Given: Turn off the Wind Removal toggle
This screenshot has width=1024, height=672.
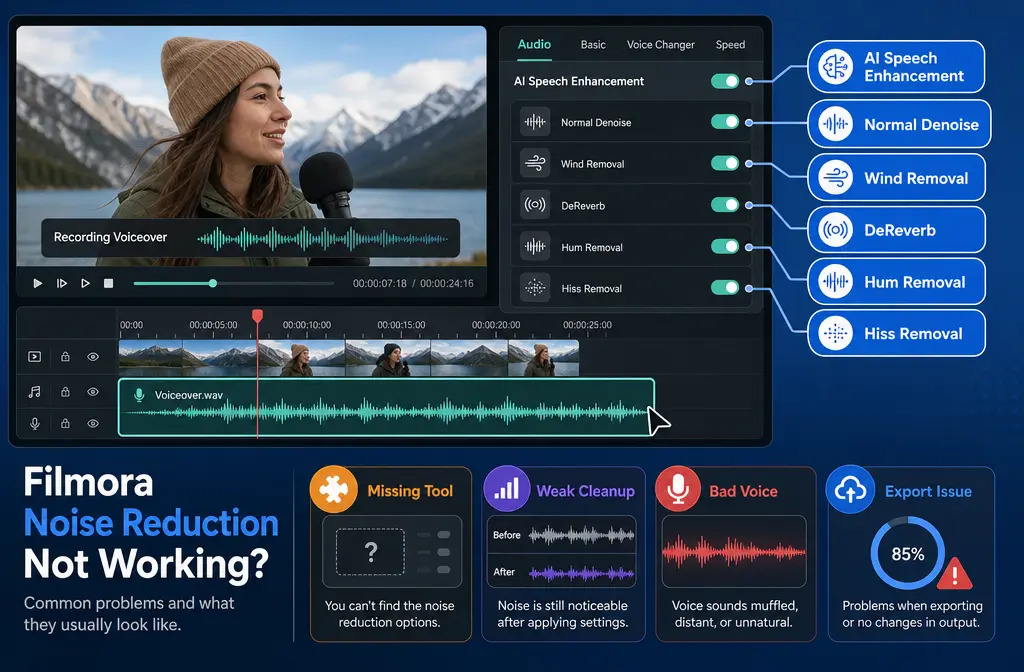Looking at the screenshot, I should pos(725,163).
